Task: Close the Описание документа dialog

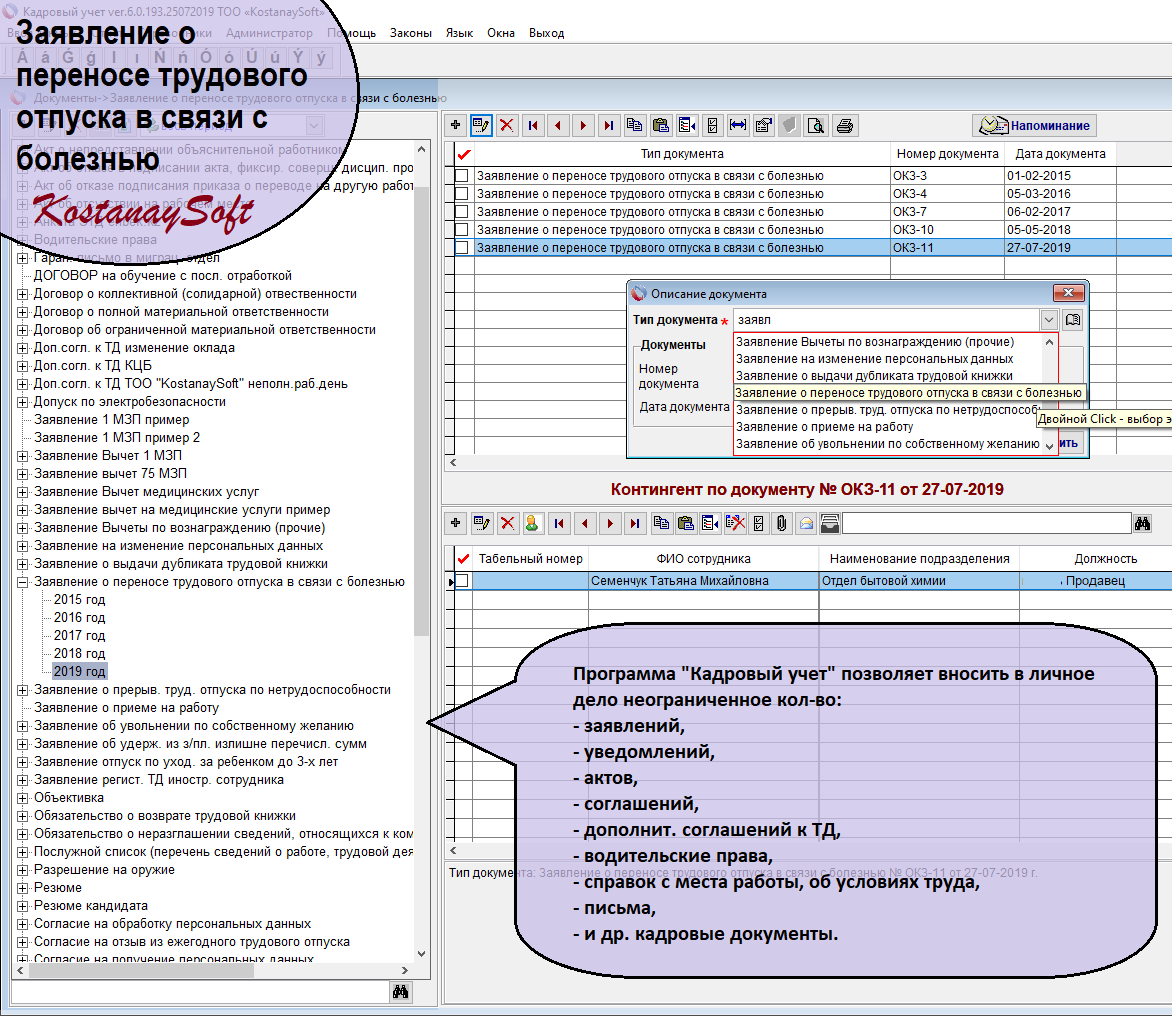Action: [1068, 293]
